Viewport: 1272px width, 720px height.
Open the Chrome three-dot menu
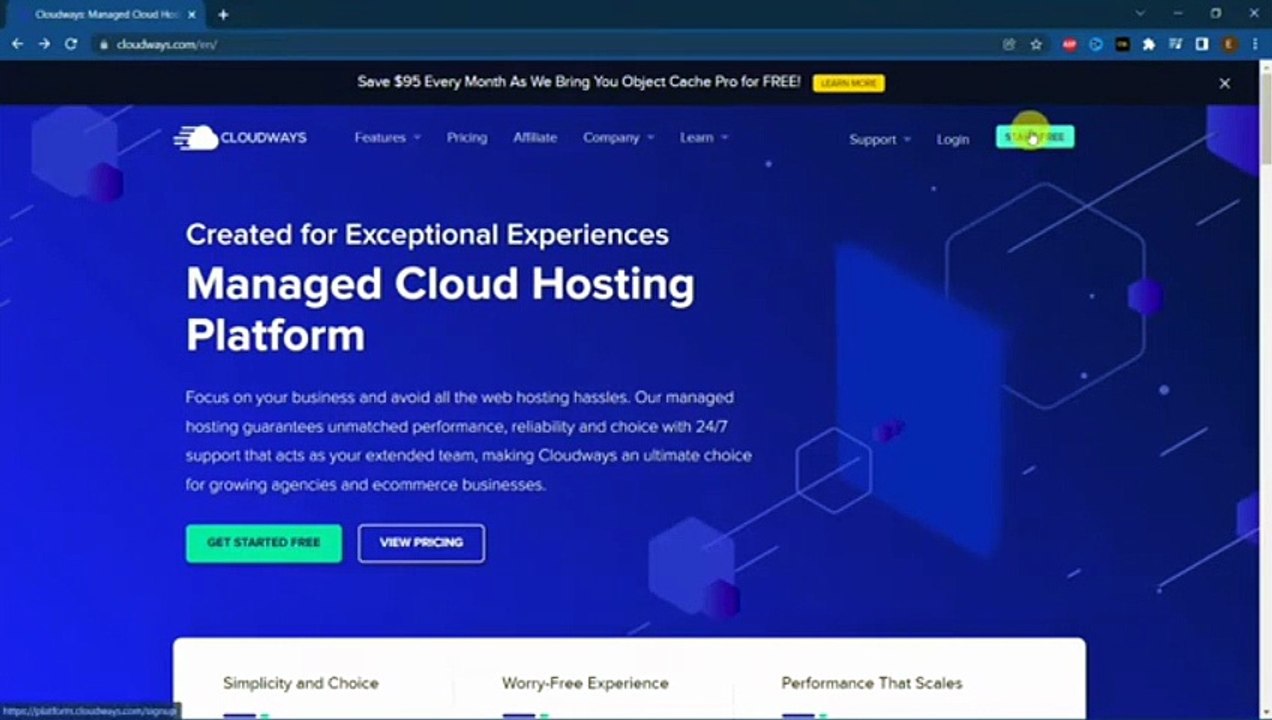pyautogui.click(x=1255, y=44)
